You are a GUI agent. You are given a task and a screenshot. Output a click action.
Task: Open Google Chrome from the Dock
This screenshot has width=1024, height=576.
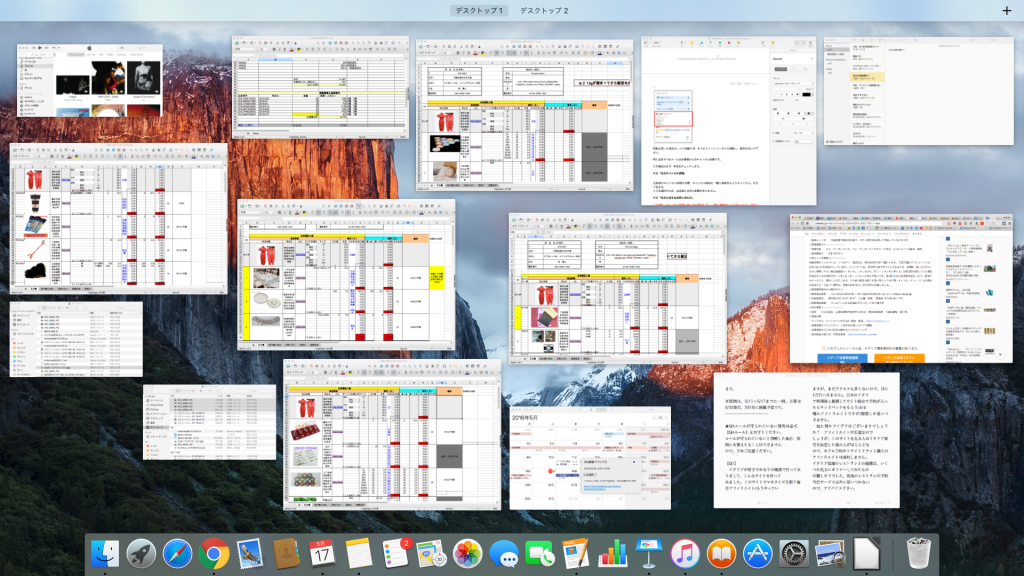click(214, 554)
